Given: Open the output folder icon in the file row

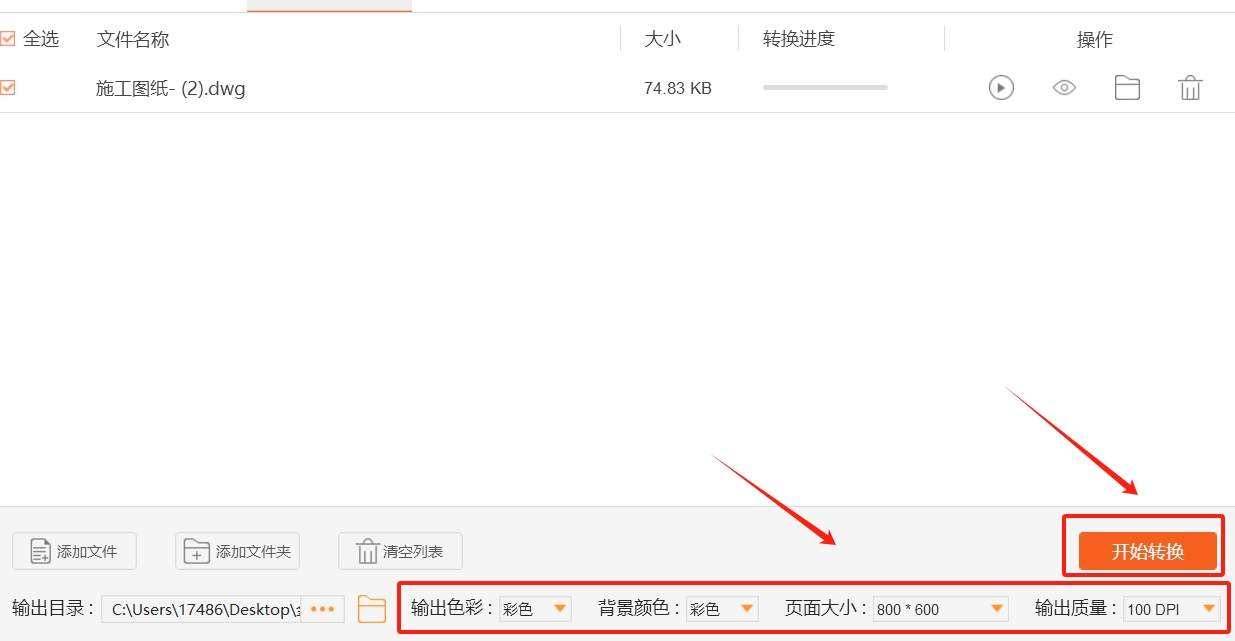Looking at the screenshot, I should [x=1127, y=87].
